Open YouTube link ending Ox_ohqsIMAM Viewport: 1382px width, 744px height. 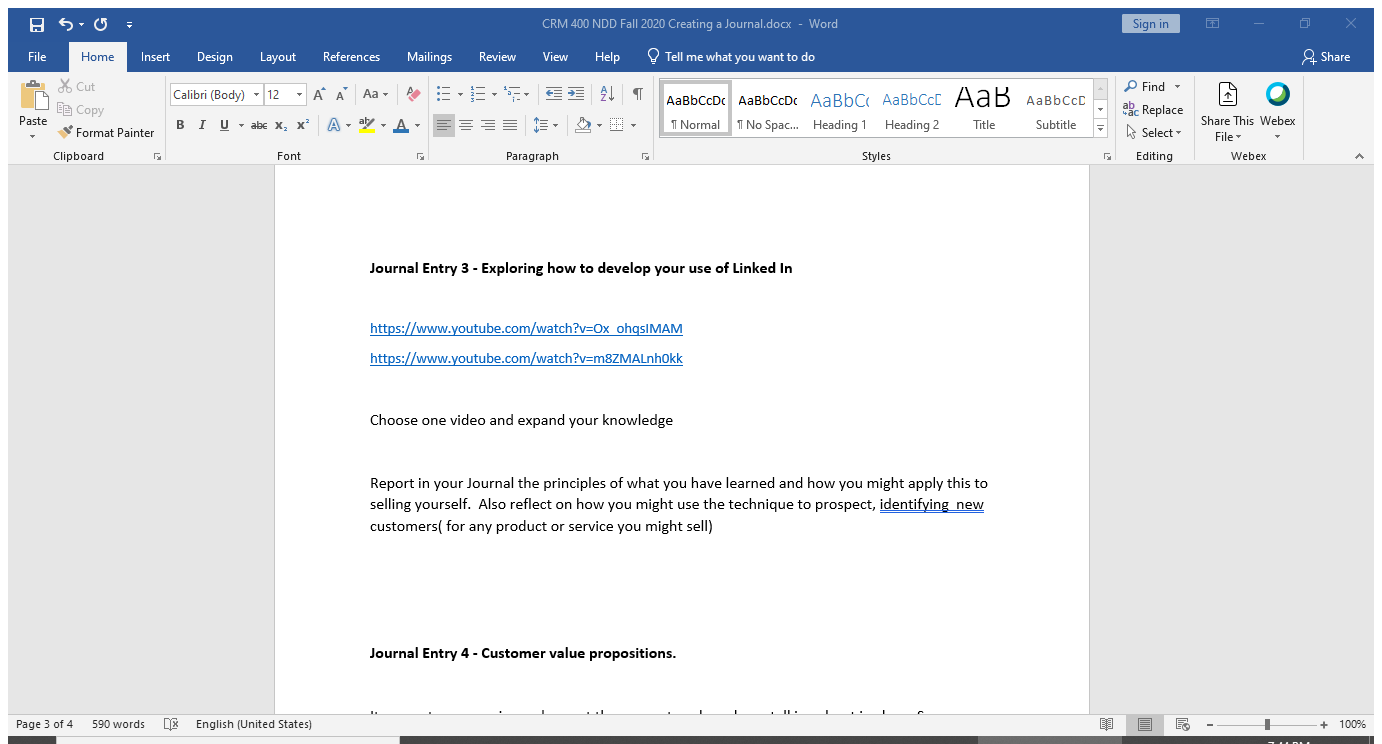click(526, 328)
